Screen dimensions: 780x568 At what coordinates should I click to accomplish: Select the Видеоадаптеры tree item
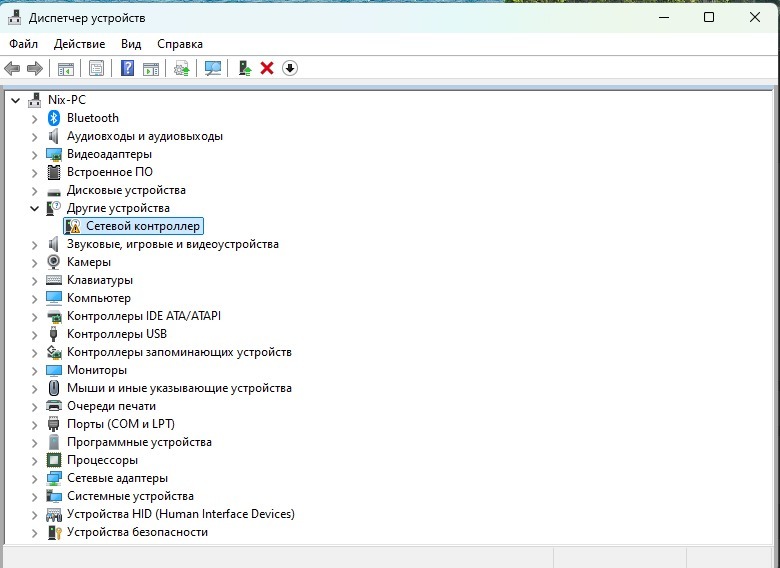109,154
